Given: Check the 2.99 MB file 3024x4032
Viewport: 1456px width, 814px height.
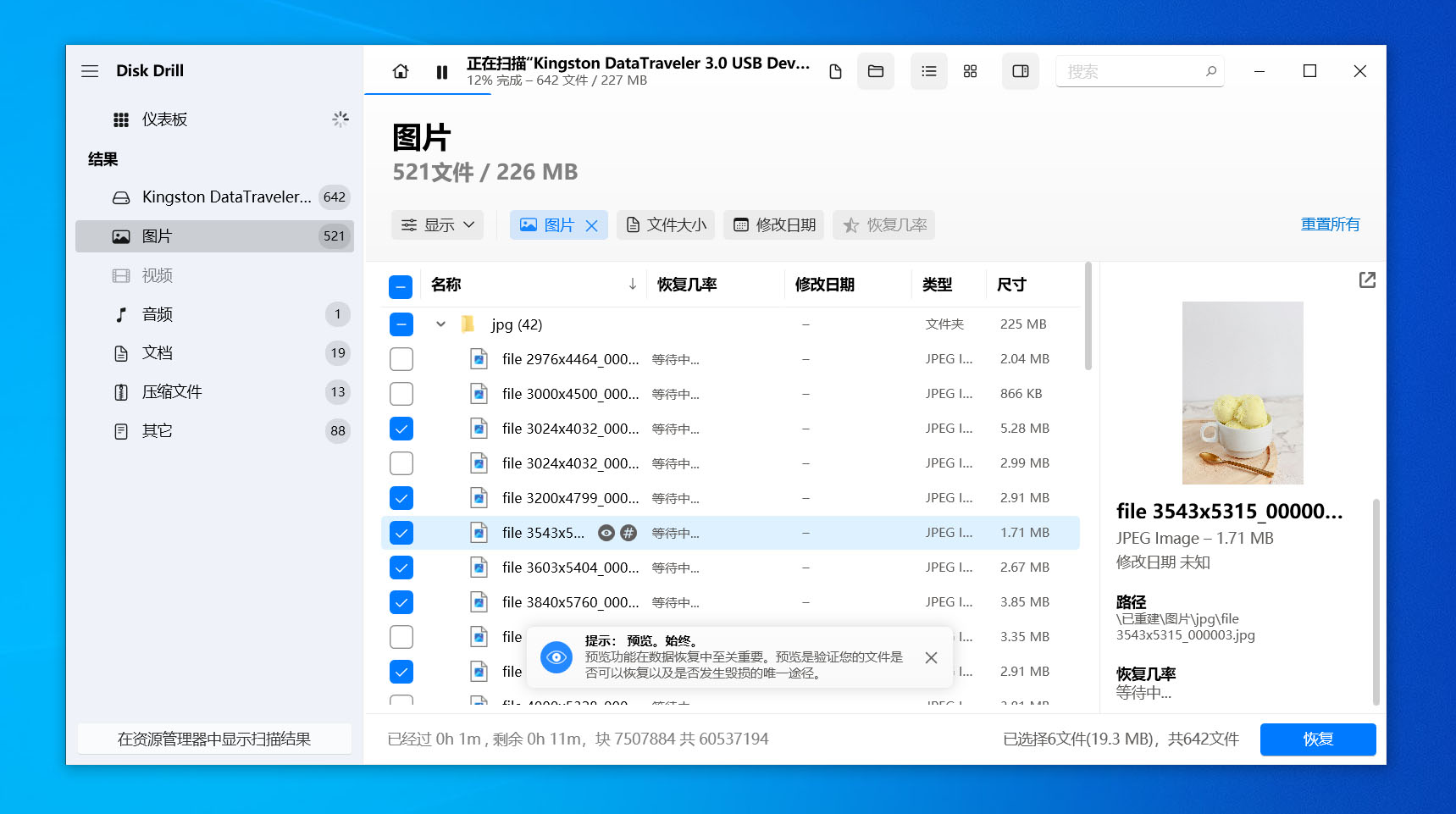Looking at the screenshot, I should 401,463.
